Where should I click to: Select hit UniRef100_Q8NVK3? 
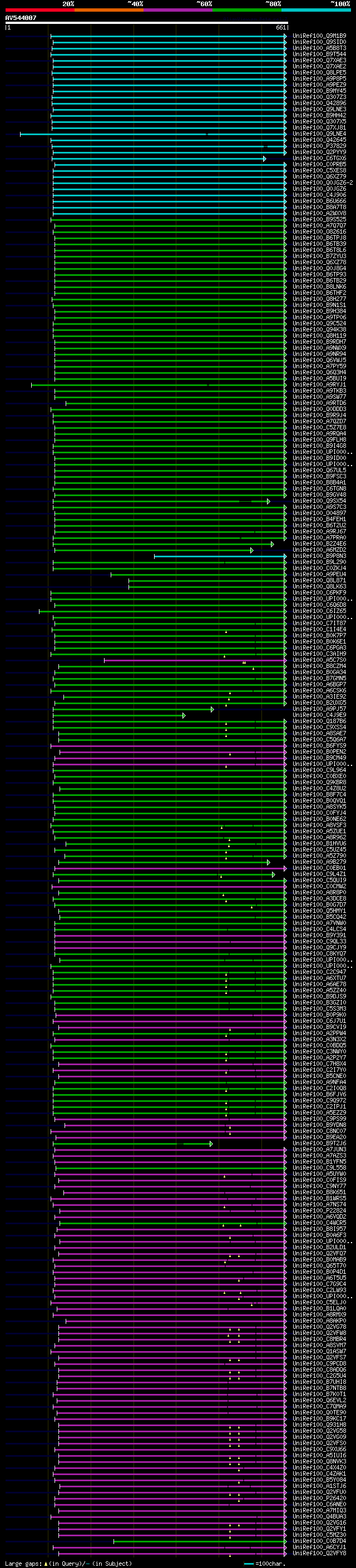click(x=319, y=1461)
